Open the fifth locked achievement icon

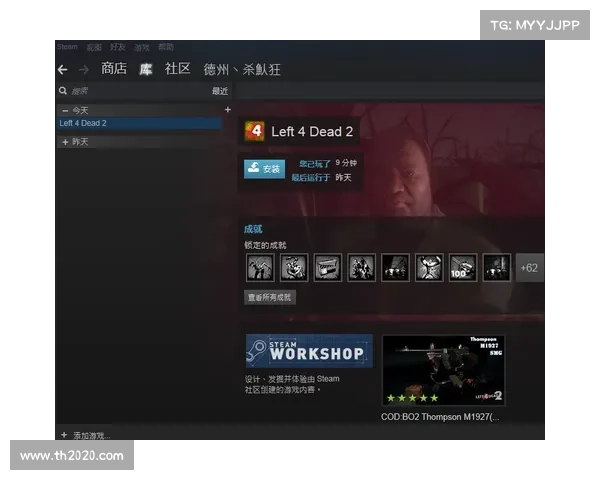tap(395, 268)
